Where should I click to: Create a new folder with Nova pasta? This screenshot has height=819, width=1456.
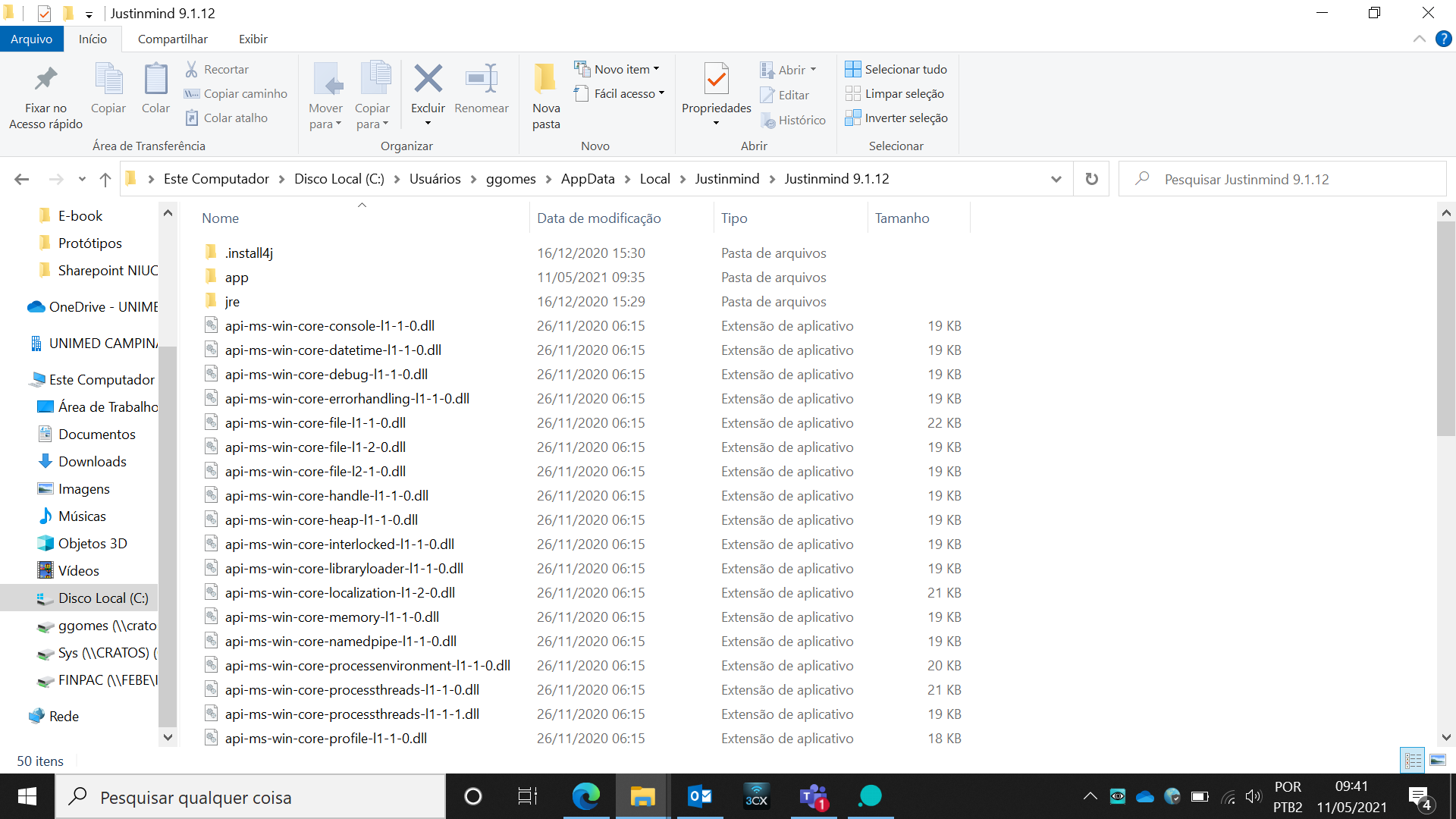[x=545, y=96]
